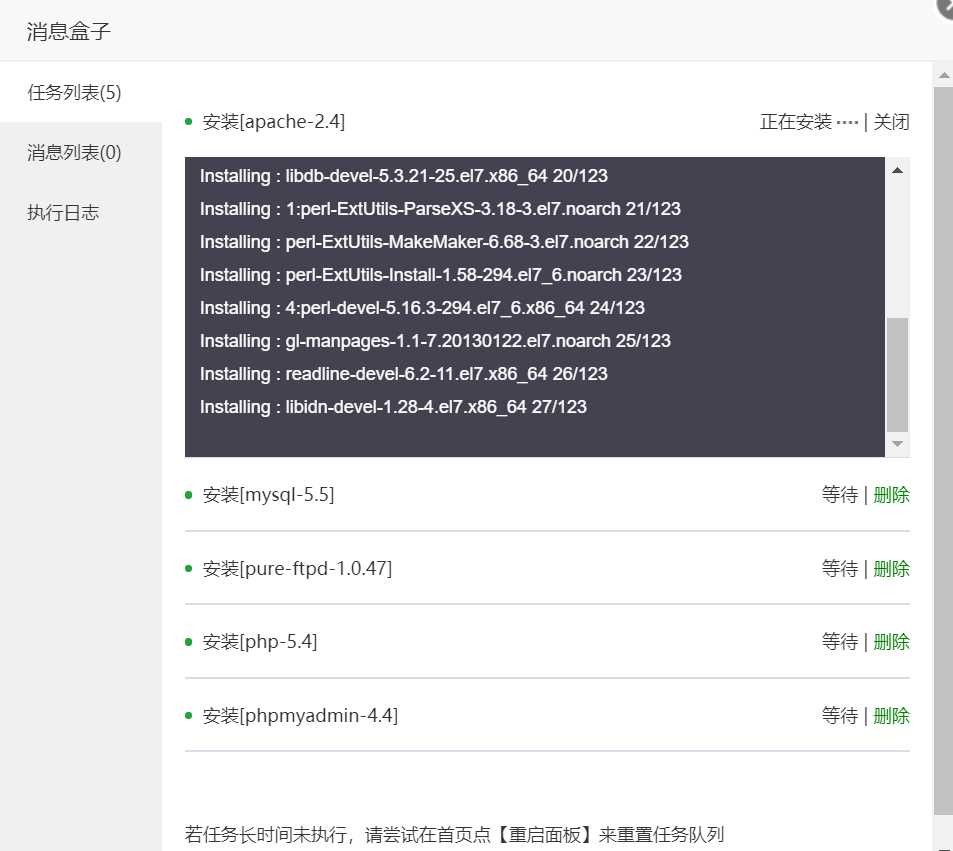Delete the pure-ftpd-1.0.47 install task

pyautogui.click(x=891, y=568)
